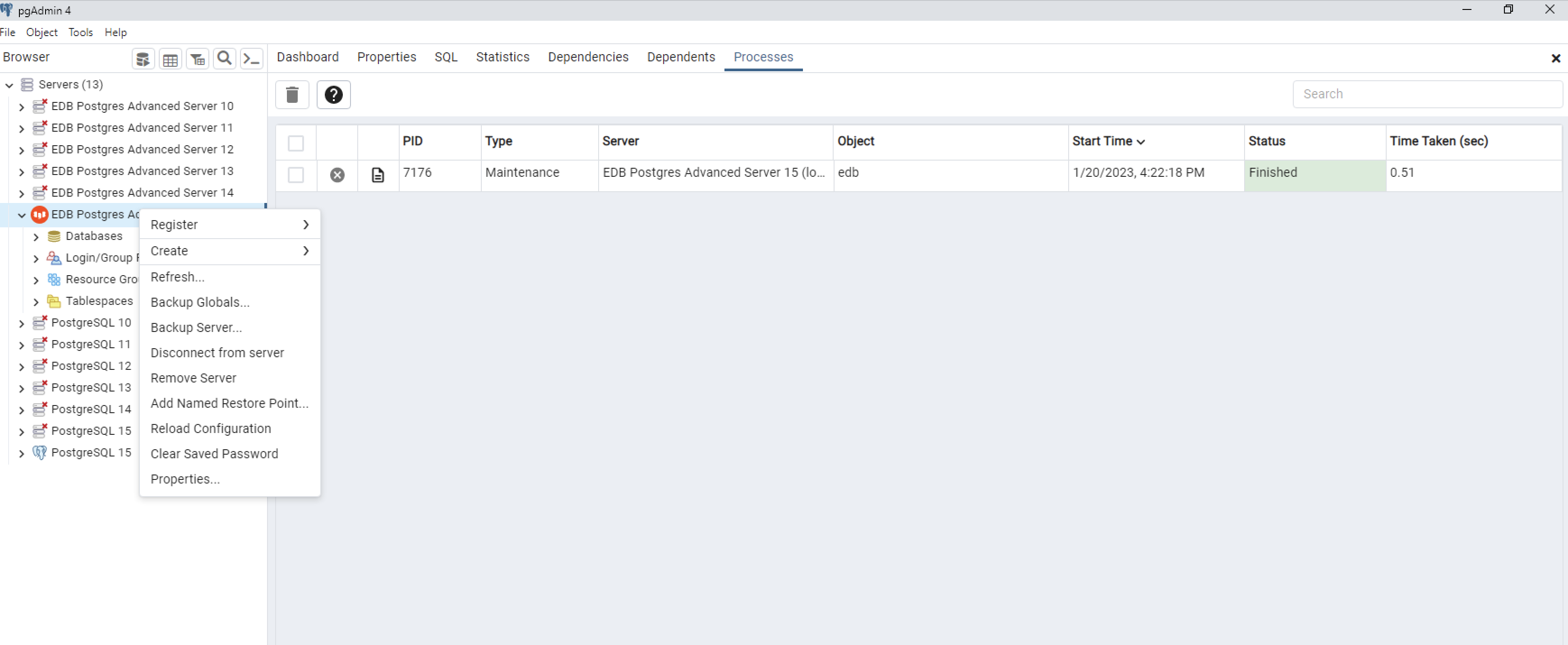Click the Filtered Rows toolbar icon
This screenshot has width=1568, height=645.
tap(197, 59)
